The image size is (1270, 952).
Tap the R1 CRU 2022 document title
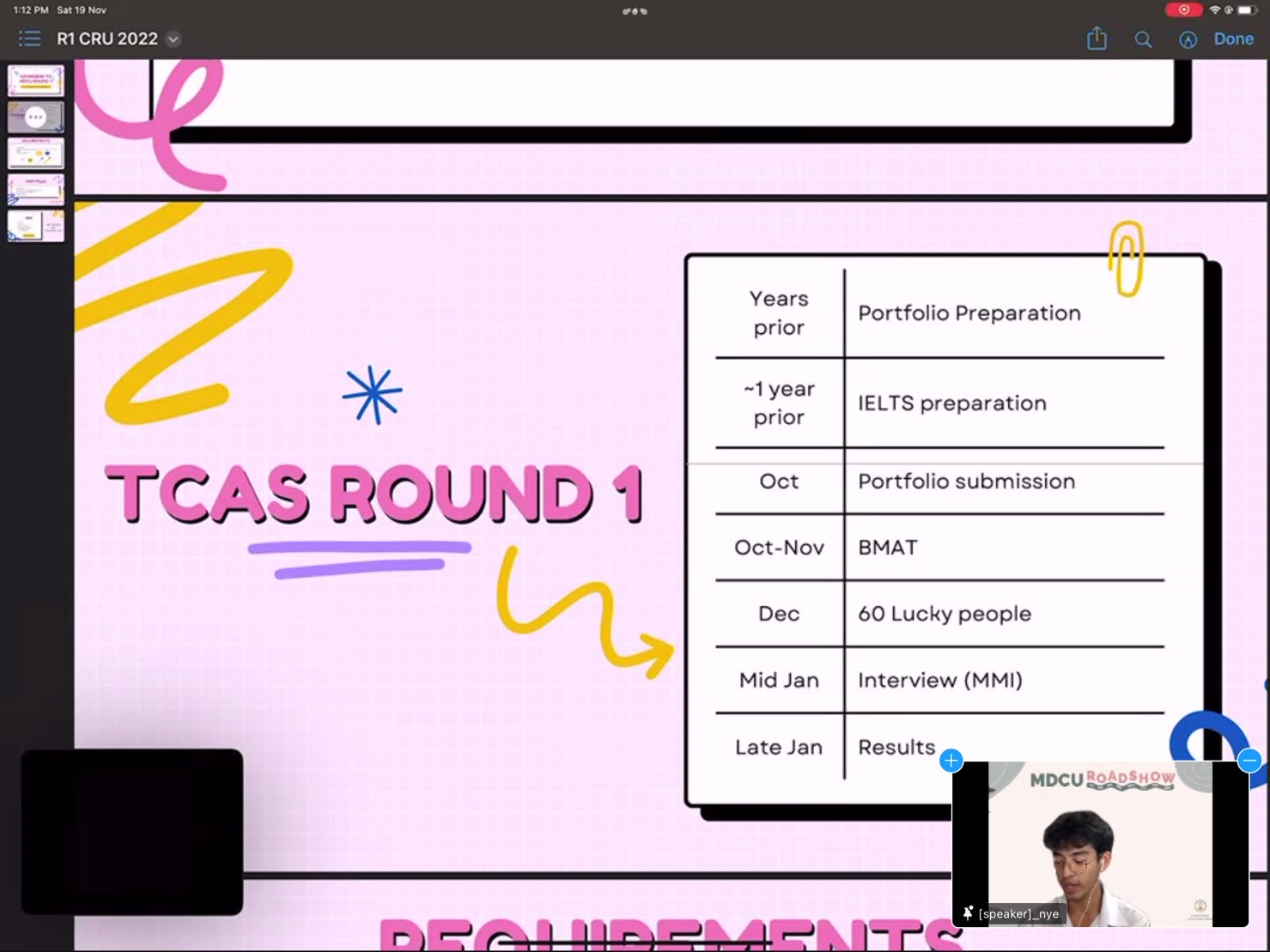click(107, 39)
